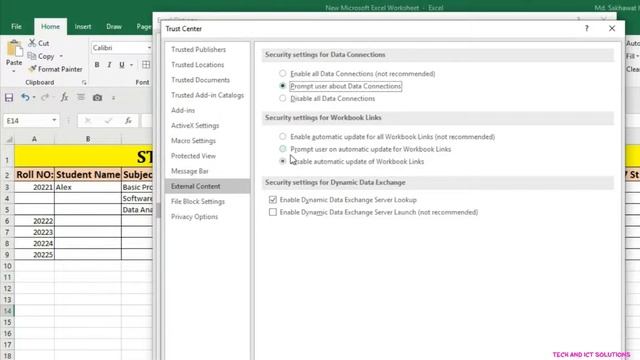Click the bulleted list icon in quick access toolbar

point(81,98)
